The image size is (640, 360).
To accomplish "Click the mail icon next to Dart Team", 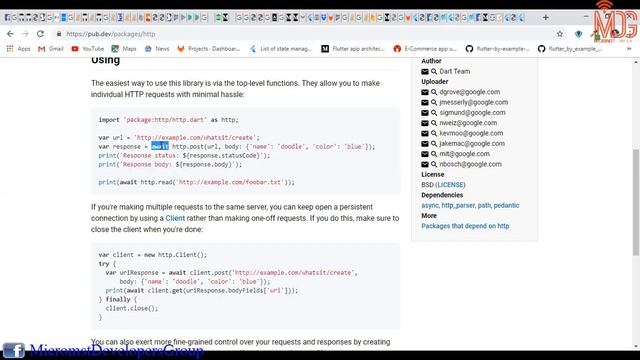I will point(425,71).
